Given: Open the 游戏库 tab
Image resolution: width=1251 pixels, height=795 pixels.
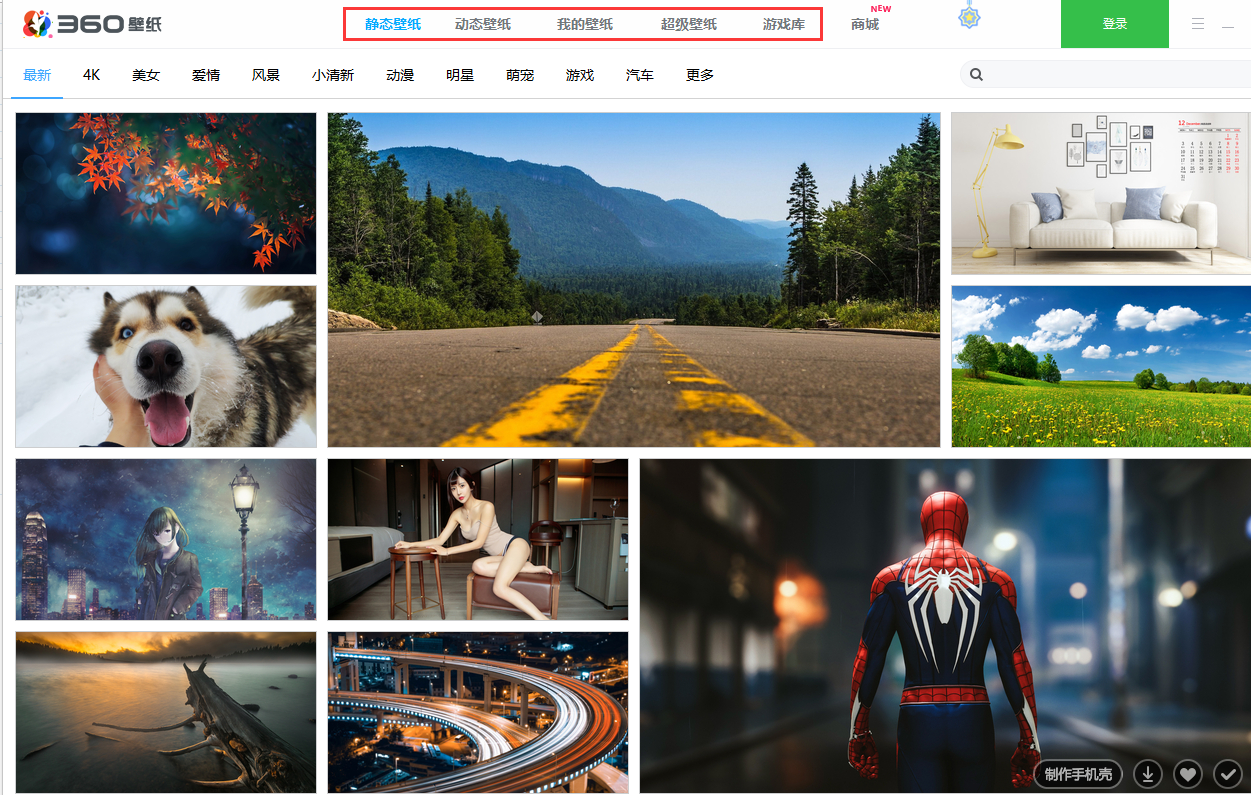Looking at the screenshot, I should point(783,24).
